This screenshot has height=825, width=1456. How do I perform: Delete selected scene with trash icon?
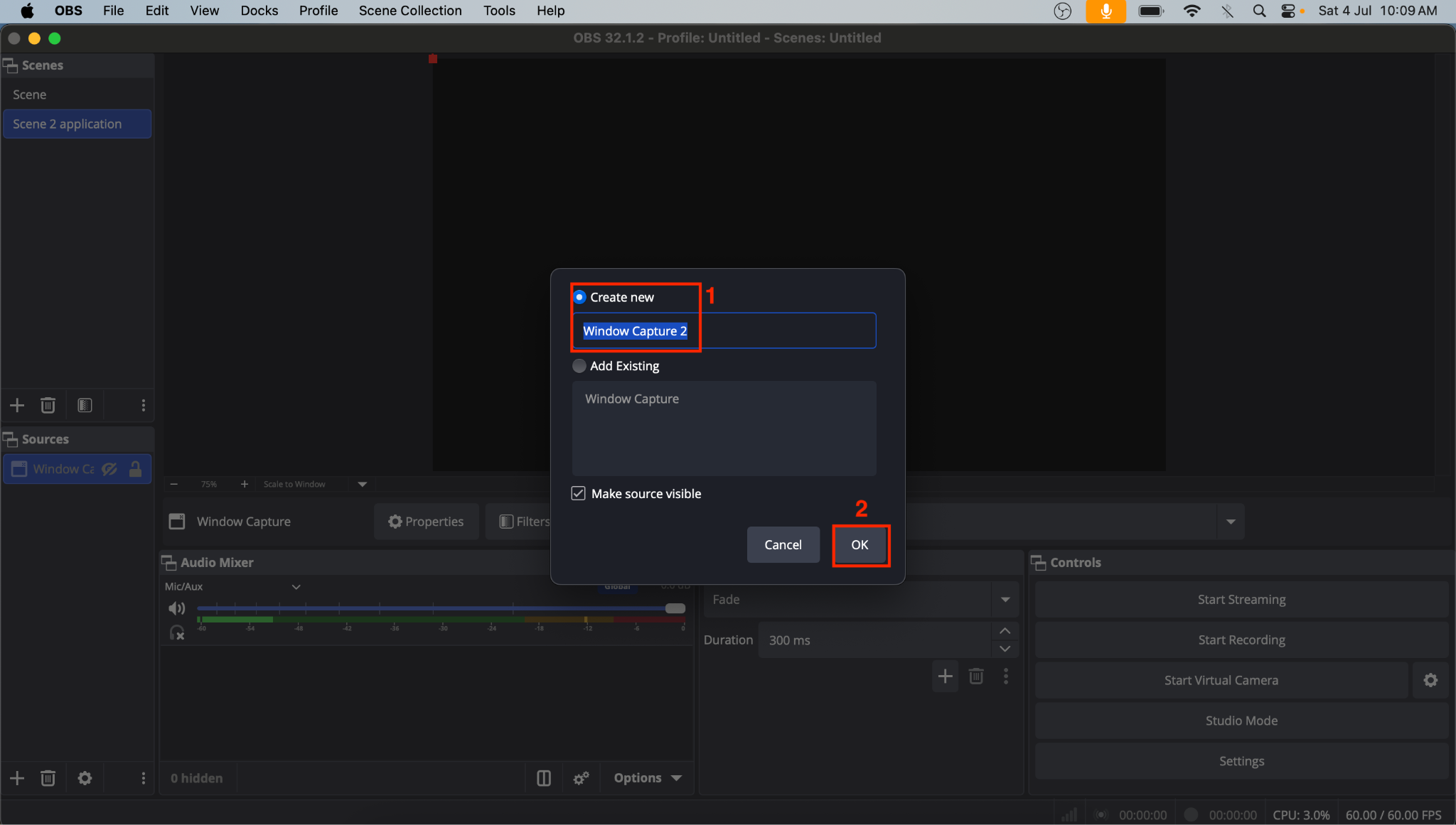(x=48, y=405)
